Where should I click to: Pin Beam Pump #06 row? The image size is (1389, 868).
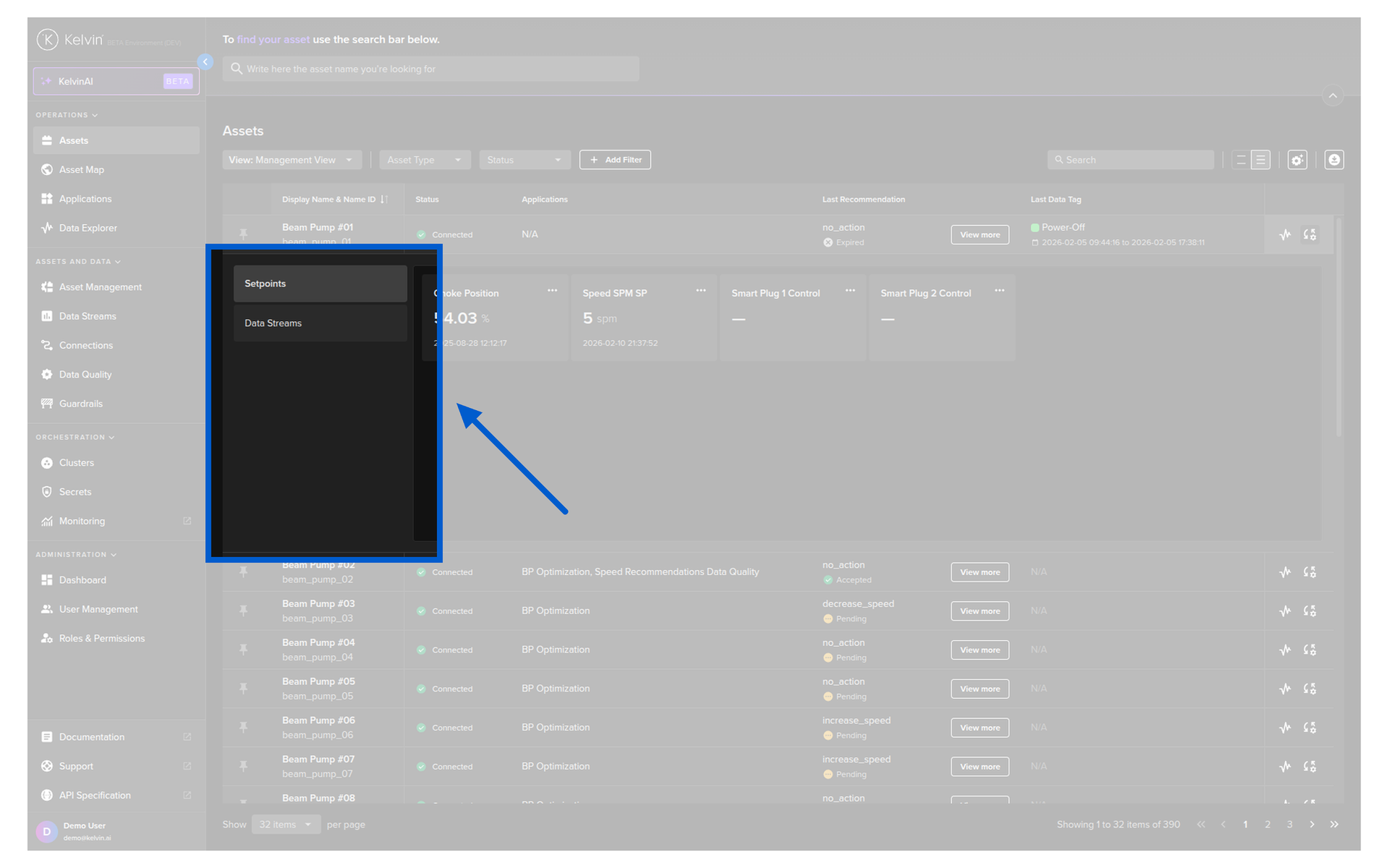[244, 728]
